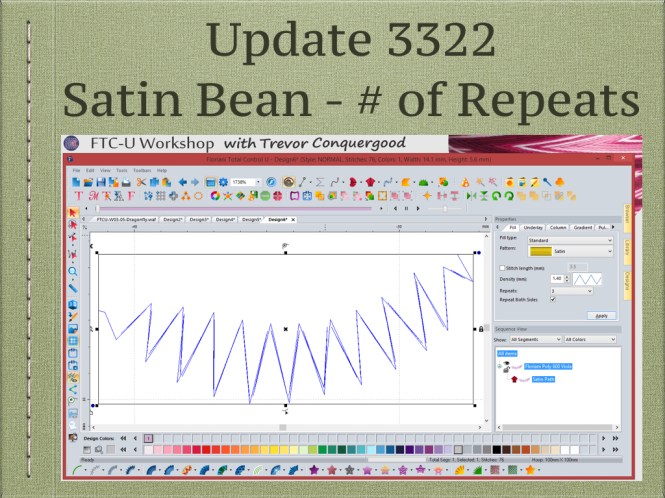The height and width of the screenshot is (498, 665).
Task: Click the Apply button
Action: 601,315
